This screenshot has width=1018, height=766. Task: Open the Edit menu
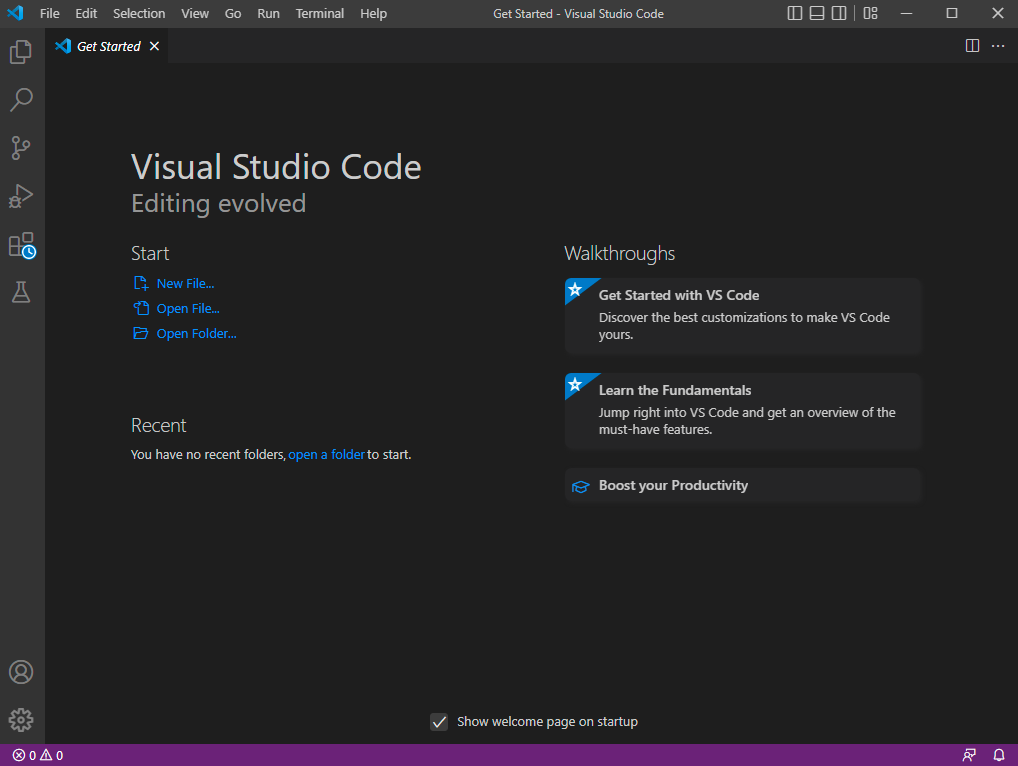click(86, 14)
